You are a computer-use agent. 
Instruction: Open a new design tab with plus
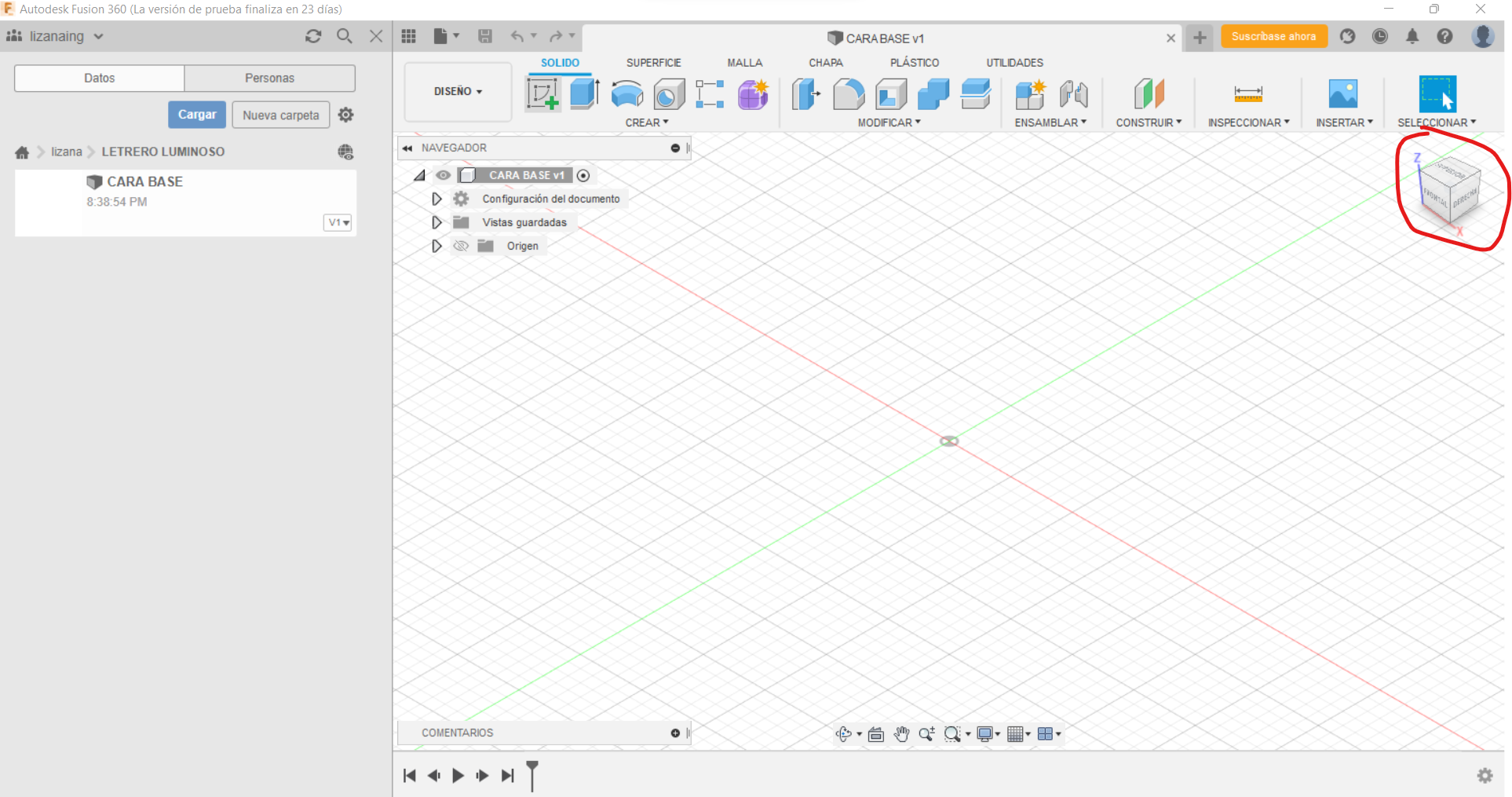tap(1200, 37)
